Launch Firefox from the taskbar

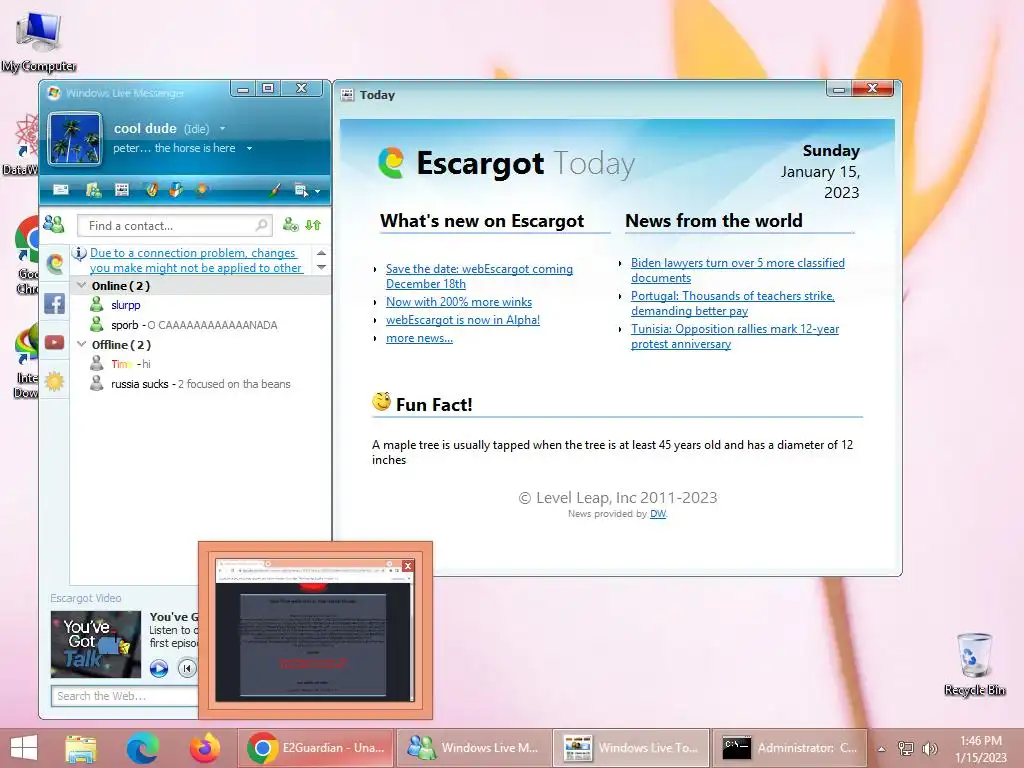tap(204, 748)
